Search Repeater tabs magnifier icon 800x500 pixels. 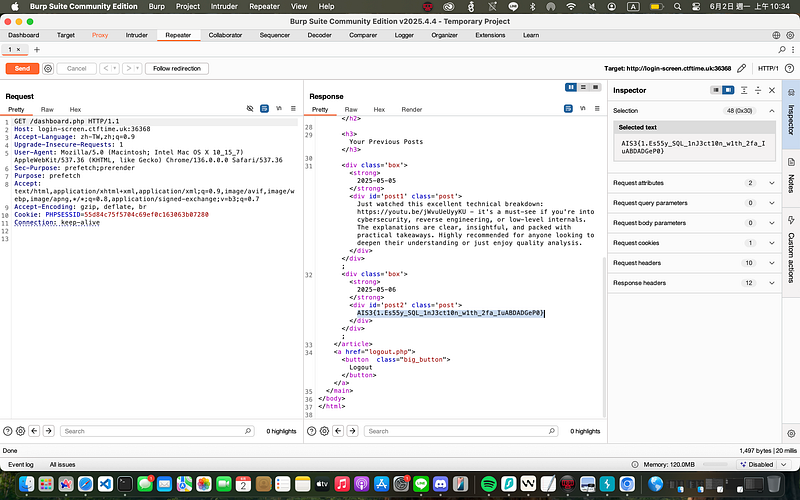click(x=782, y=49)
